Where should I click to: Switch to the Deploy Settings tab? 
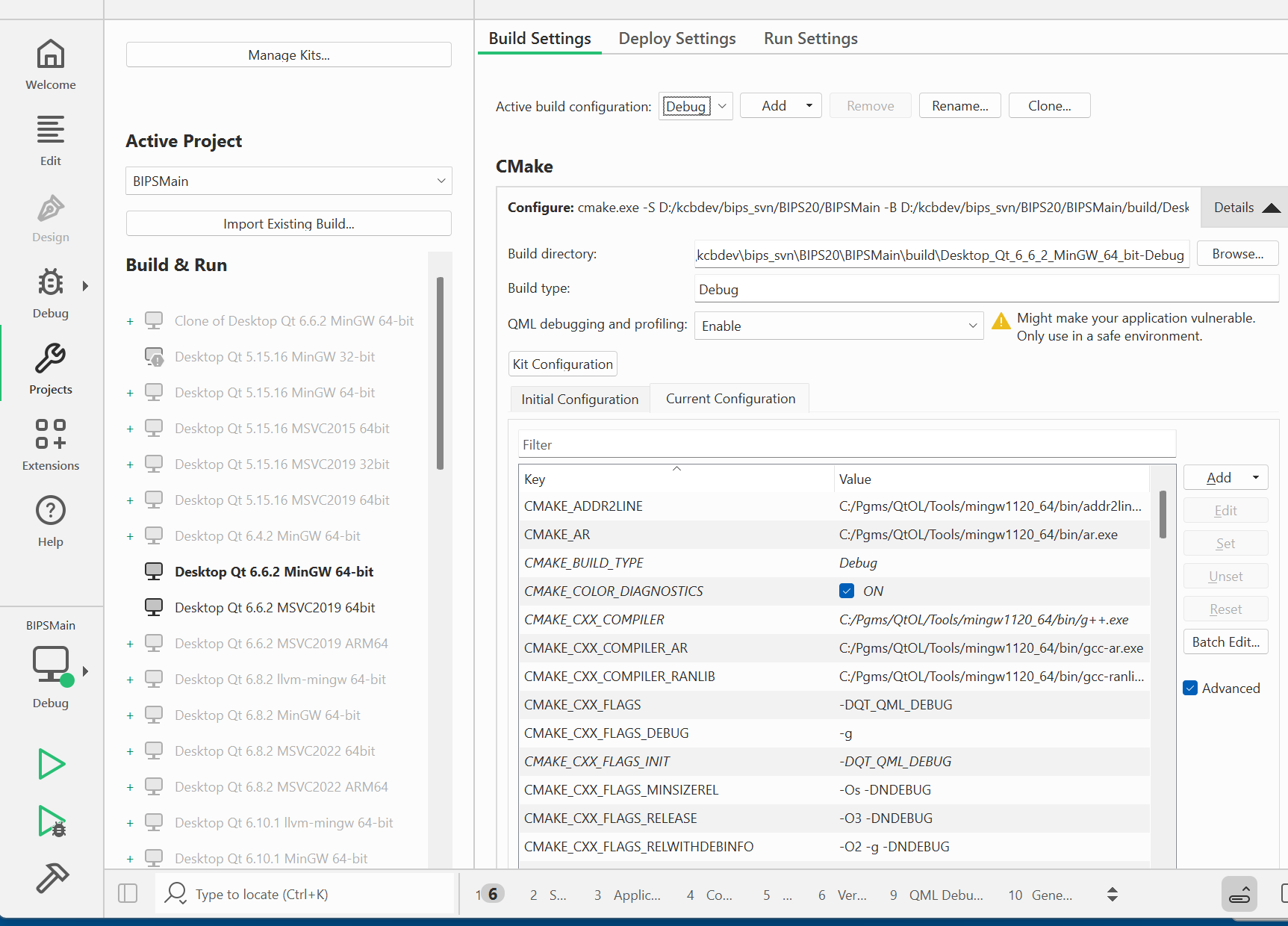pyautogui.click(x=676, y=39)
